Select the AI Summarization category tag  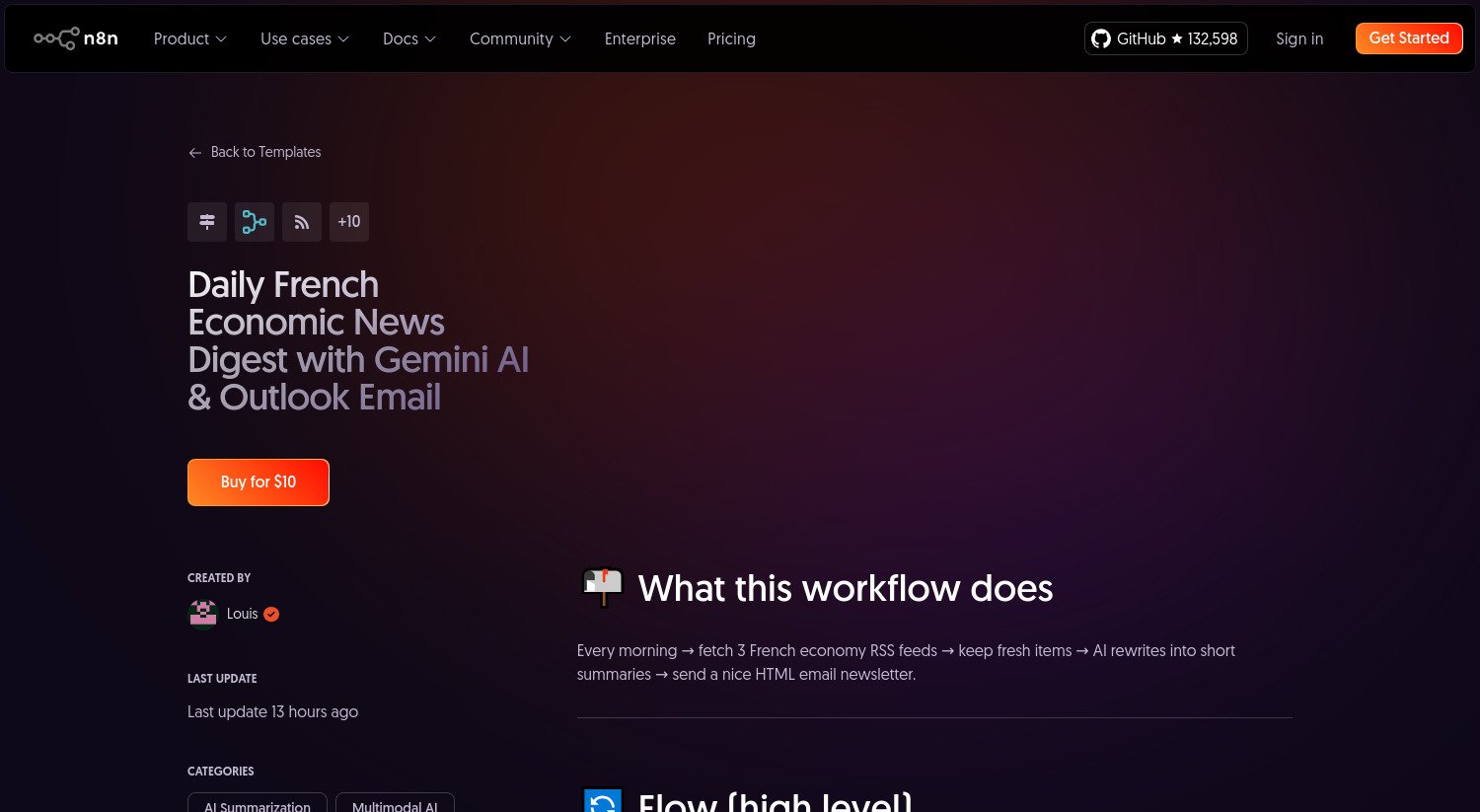click(x=257, y=805)
